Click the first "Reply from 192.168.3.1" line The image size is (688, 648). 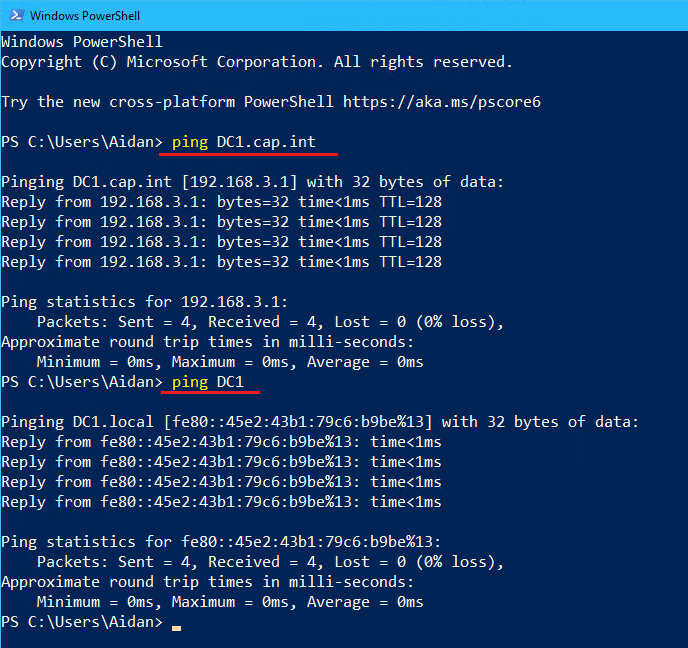221,202
